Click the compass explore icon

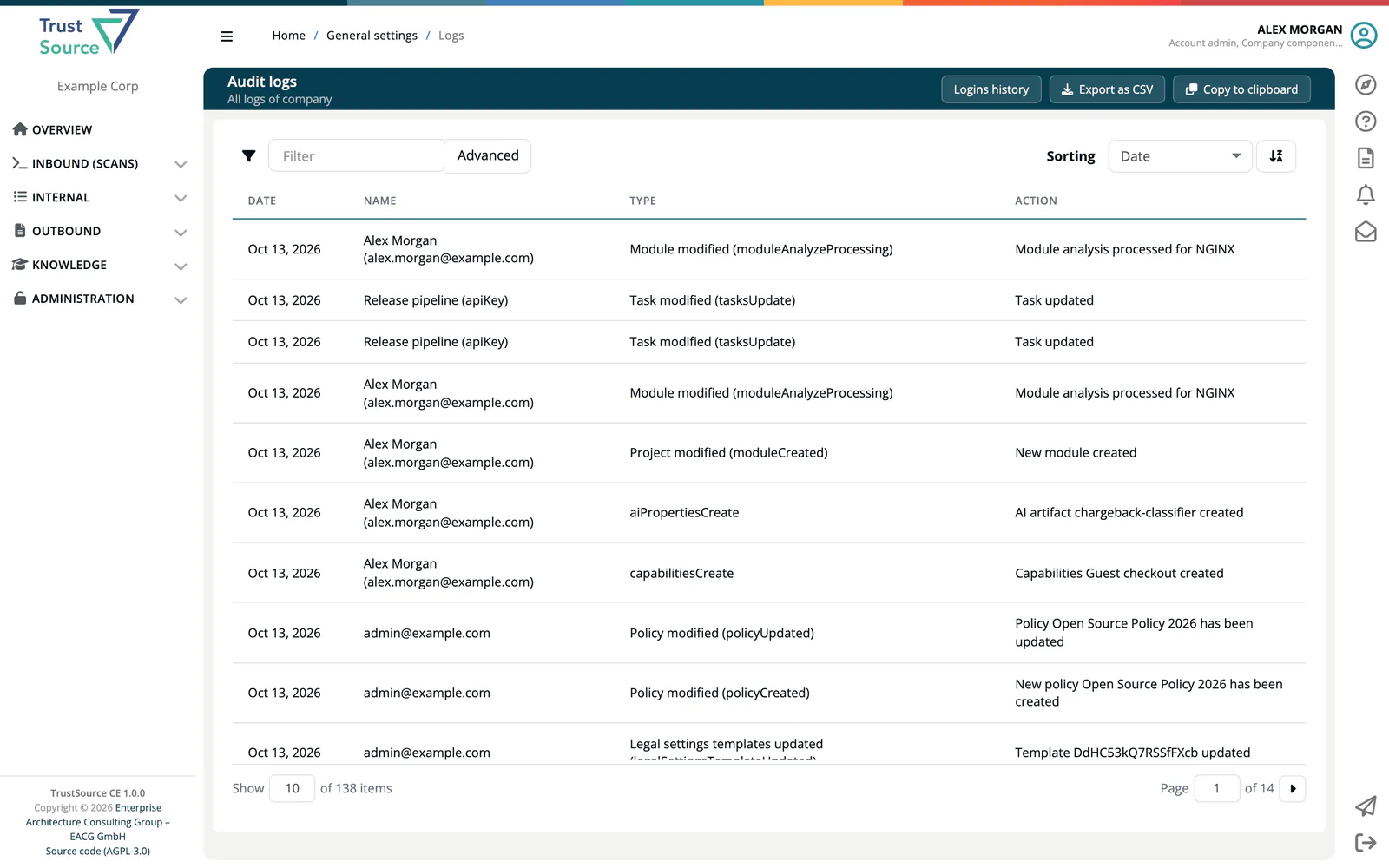click(1366, 84)
